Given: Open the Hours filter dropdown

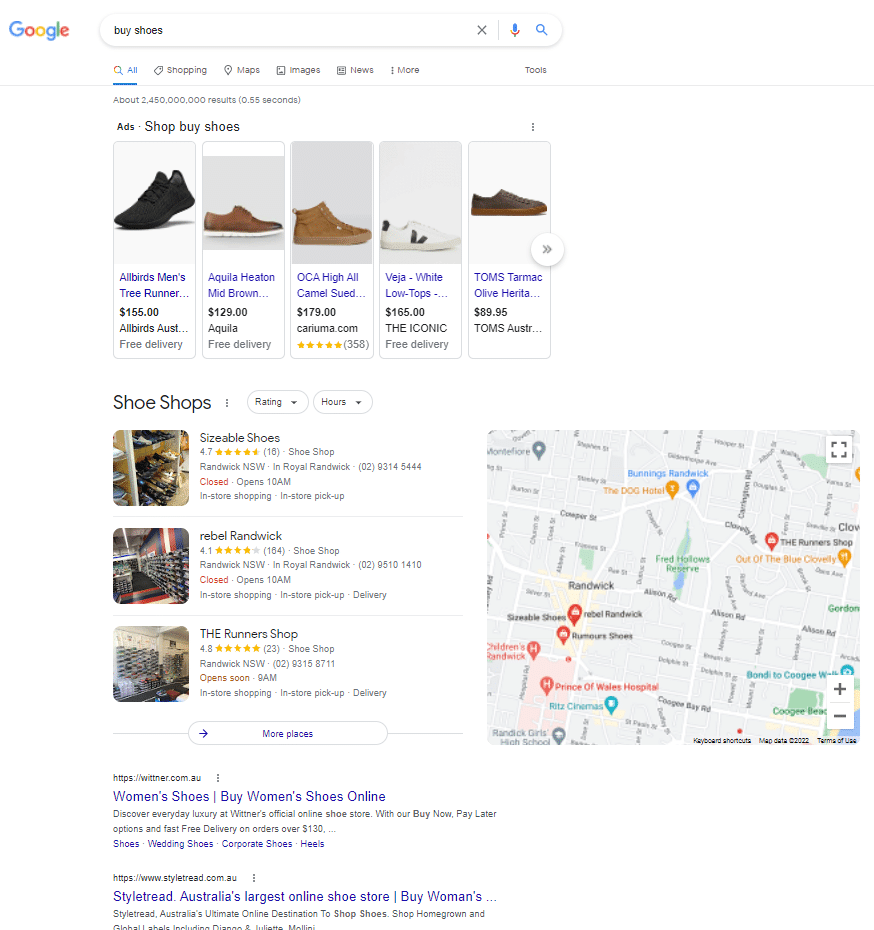Looking at the screenshot, I should (x=342, y=402).
